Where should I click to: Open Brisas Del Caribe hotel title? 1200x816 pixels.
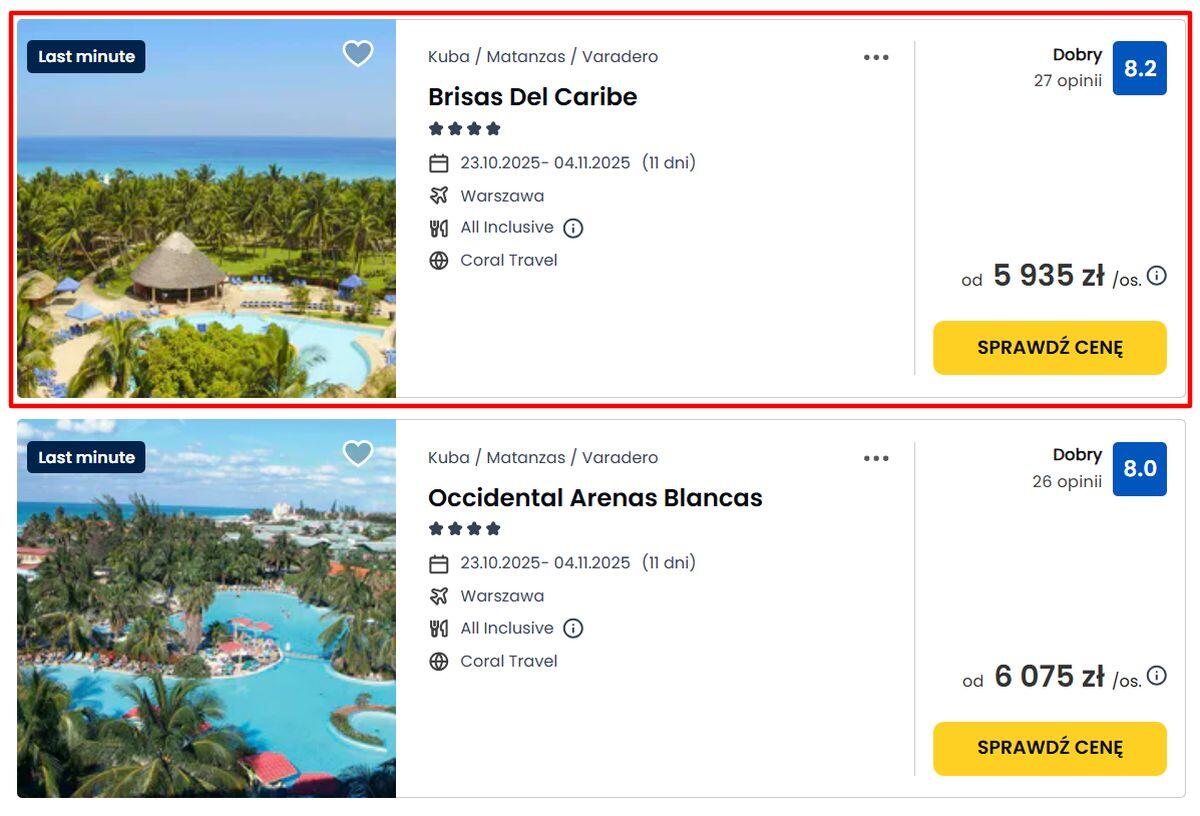[x=532, y=97]
